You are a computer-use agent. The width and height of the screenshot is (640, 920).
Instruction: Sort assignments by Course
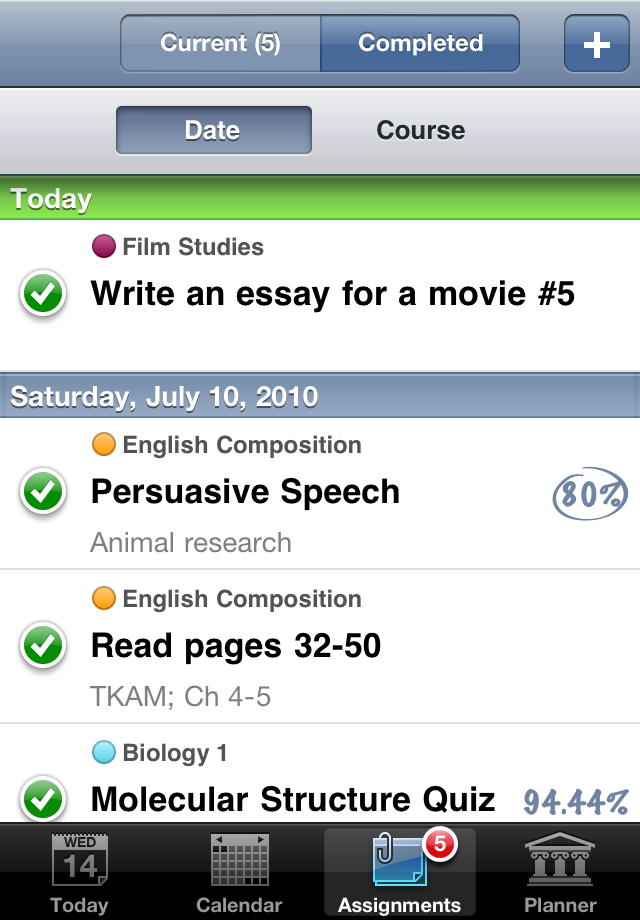[420, 131]
